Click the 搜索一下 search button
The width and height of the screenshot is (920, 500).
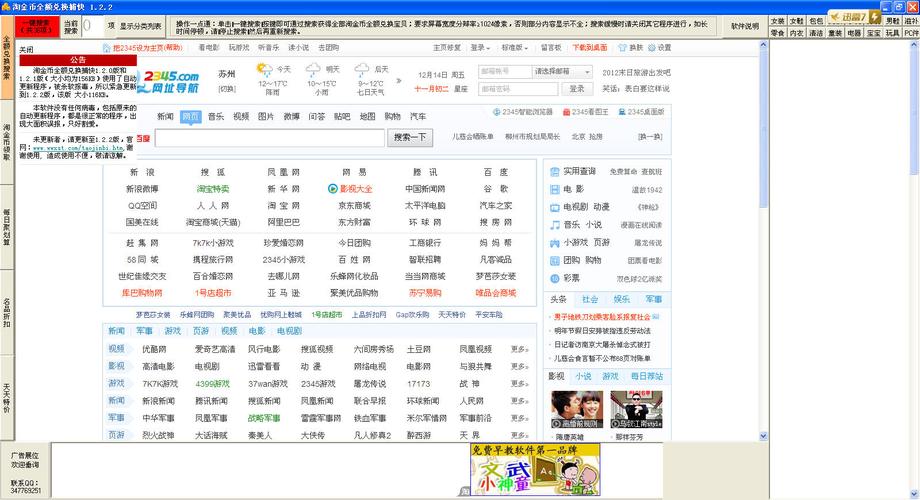tap(410, 137)
